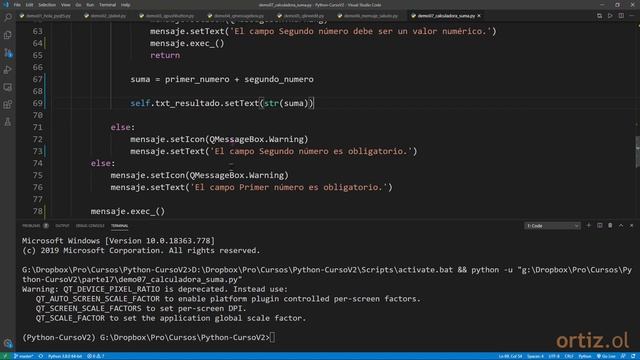The image size is (640, 360).
Task: Close the terminal panel
Action: click(x=632, y=226)
